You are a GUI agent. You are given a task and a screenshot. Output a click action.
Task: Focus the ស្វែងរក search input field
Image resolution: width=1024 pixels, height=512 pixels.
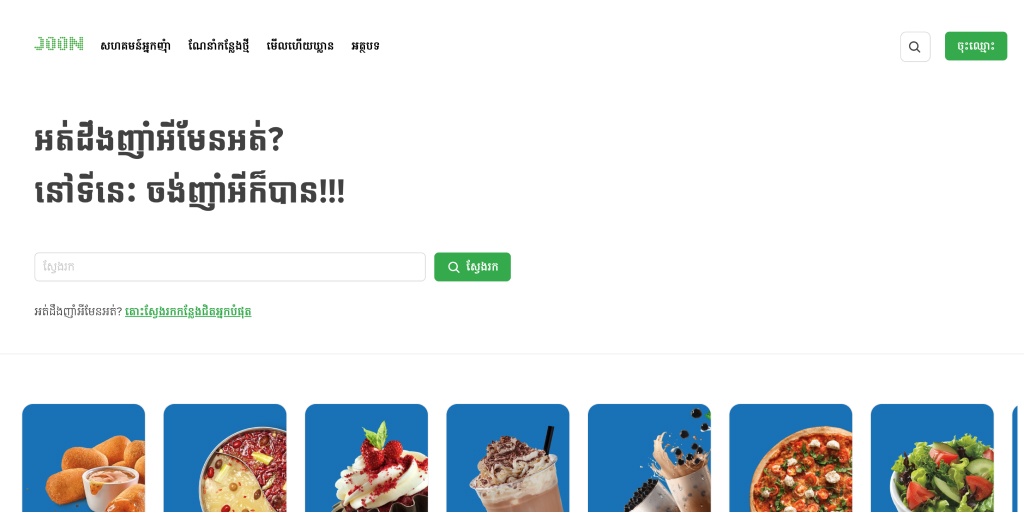230,267
